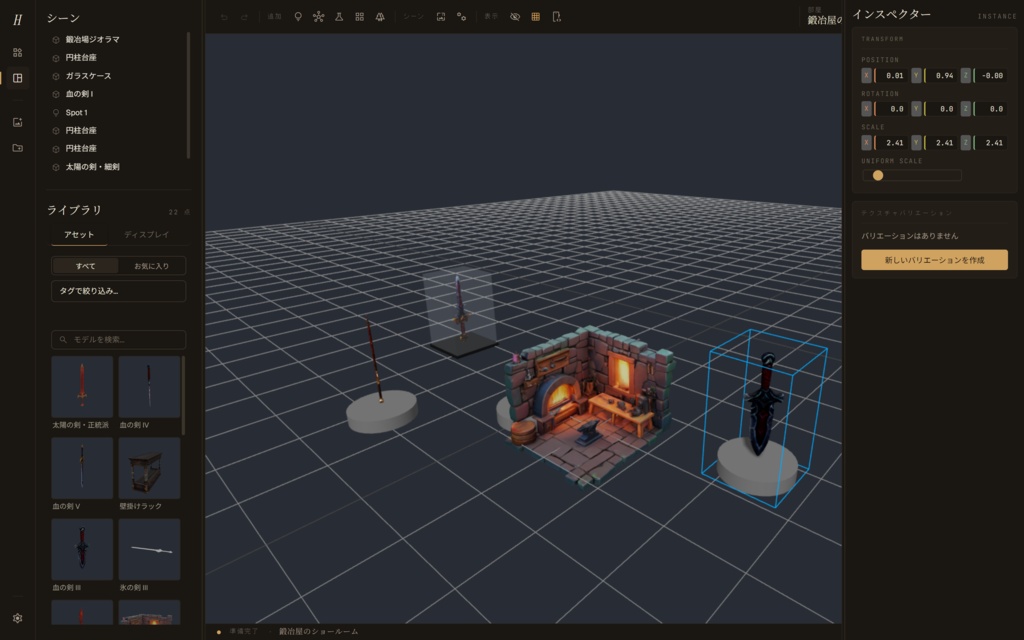Click Scale Y value field

click(x=940, y=143)
